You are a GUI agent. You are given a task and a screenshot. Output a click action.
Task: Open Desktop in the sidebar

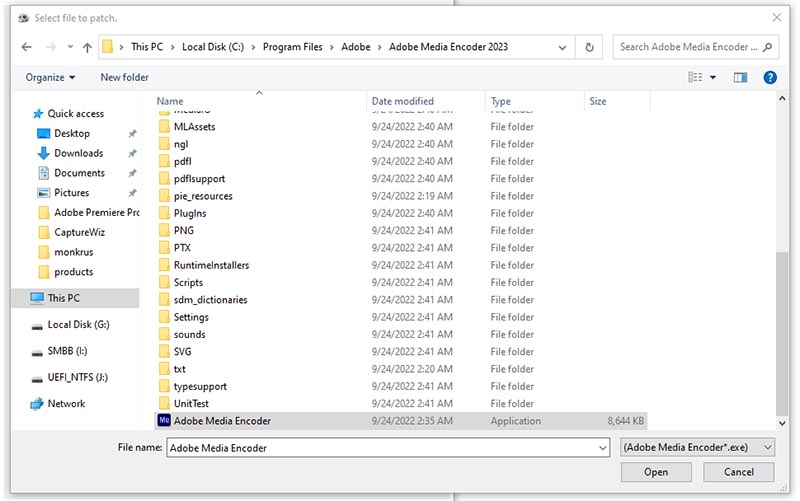point(72,134)
